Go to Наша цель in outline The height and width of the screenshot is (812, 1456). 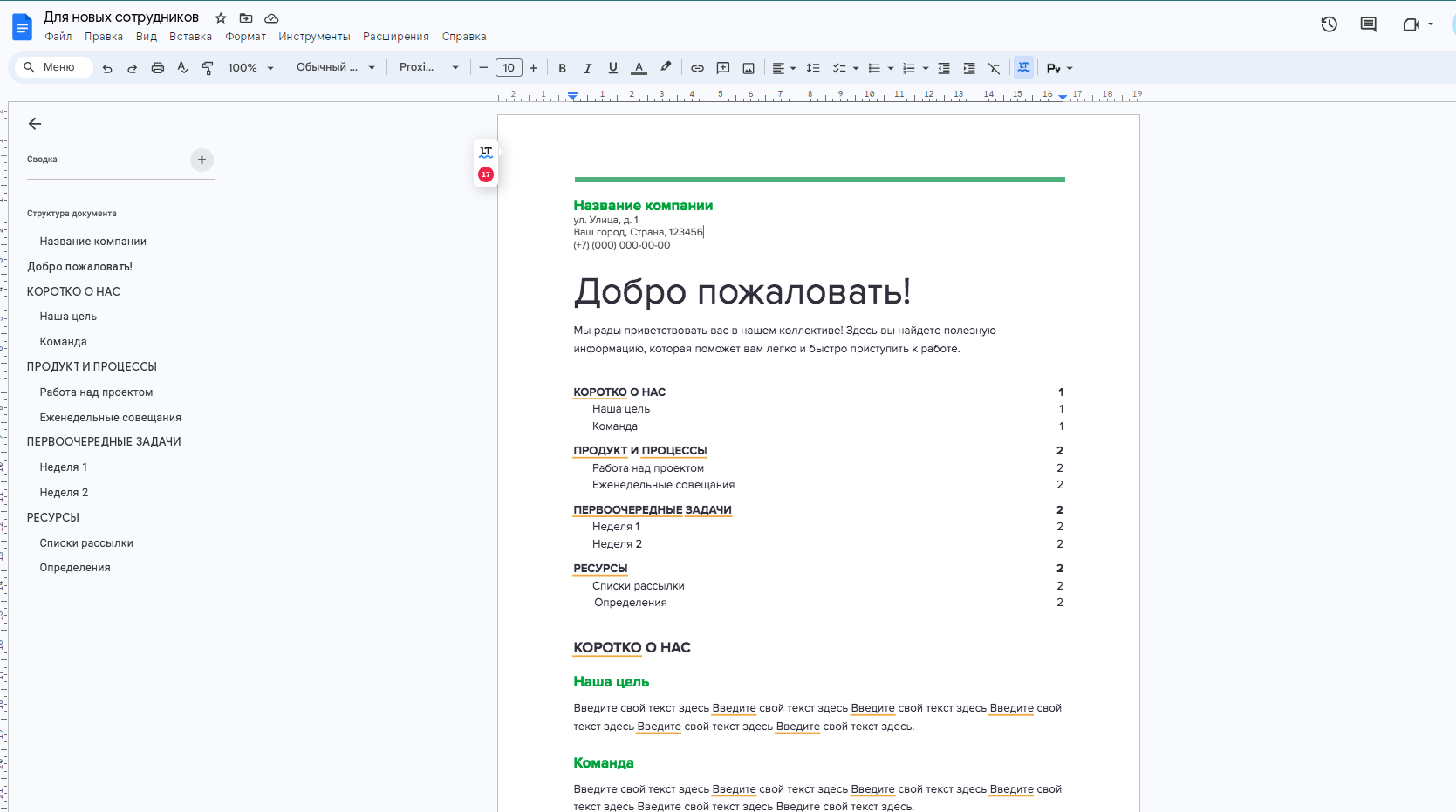68,317
